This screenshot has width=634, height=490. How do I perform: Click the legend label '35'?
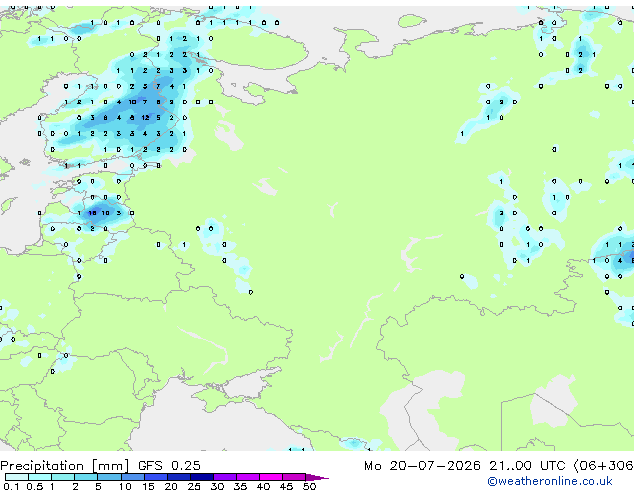pyautogui.click(x=240, y=486)
